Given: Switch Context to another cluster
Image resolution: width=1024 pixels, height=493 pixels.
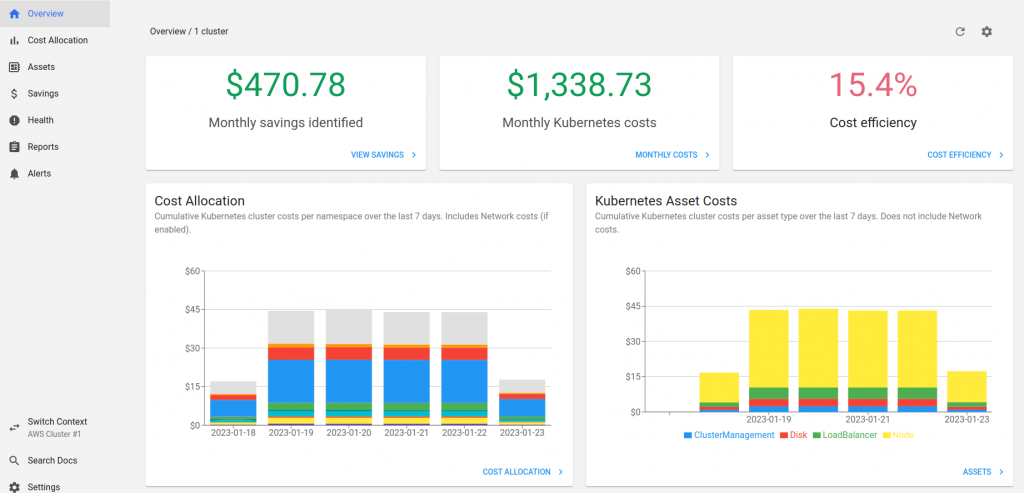Looking at the screenshot, I should pyautogui.click(x=55, y=428).
